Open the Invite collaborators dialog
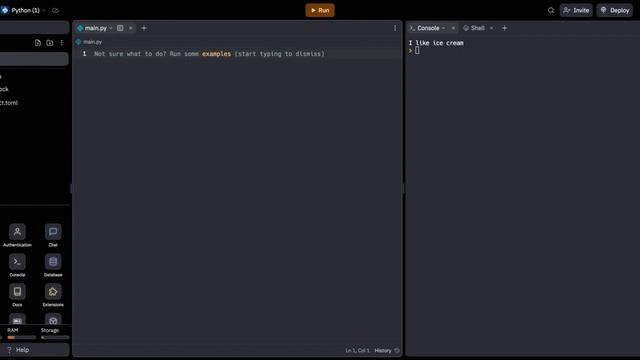Screen dimensions: 640x360 (x=576, y=10)
